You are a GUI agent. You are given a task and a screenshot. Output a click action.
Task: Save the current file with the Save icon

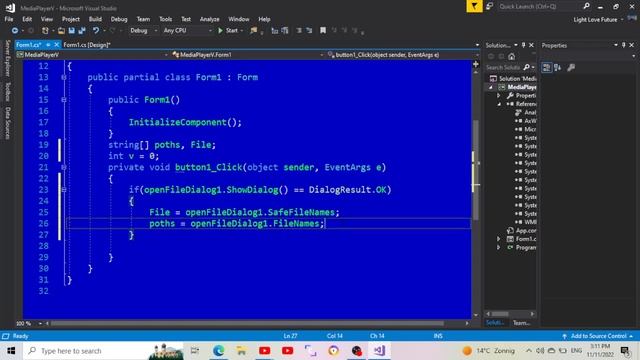[x=71, y=31]
